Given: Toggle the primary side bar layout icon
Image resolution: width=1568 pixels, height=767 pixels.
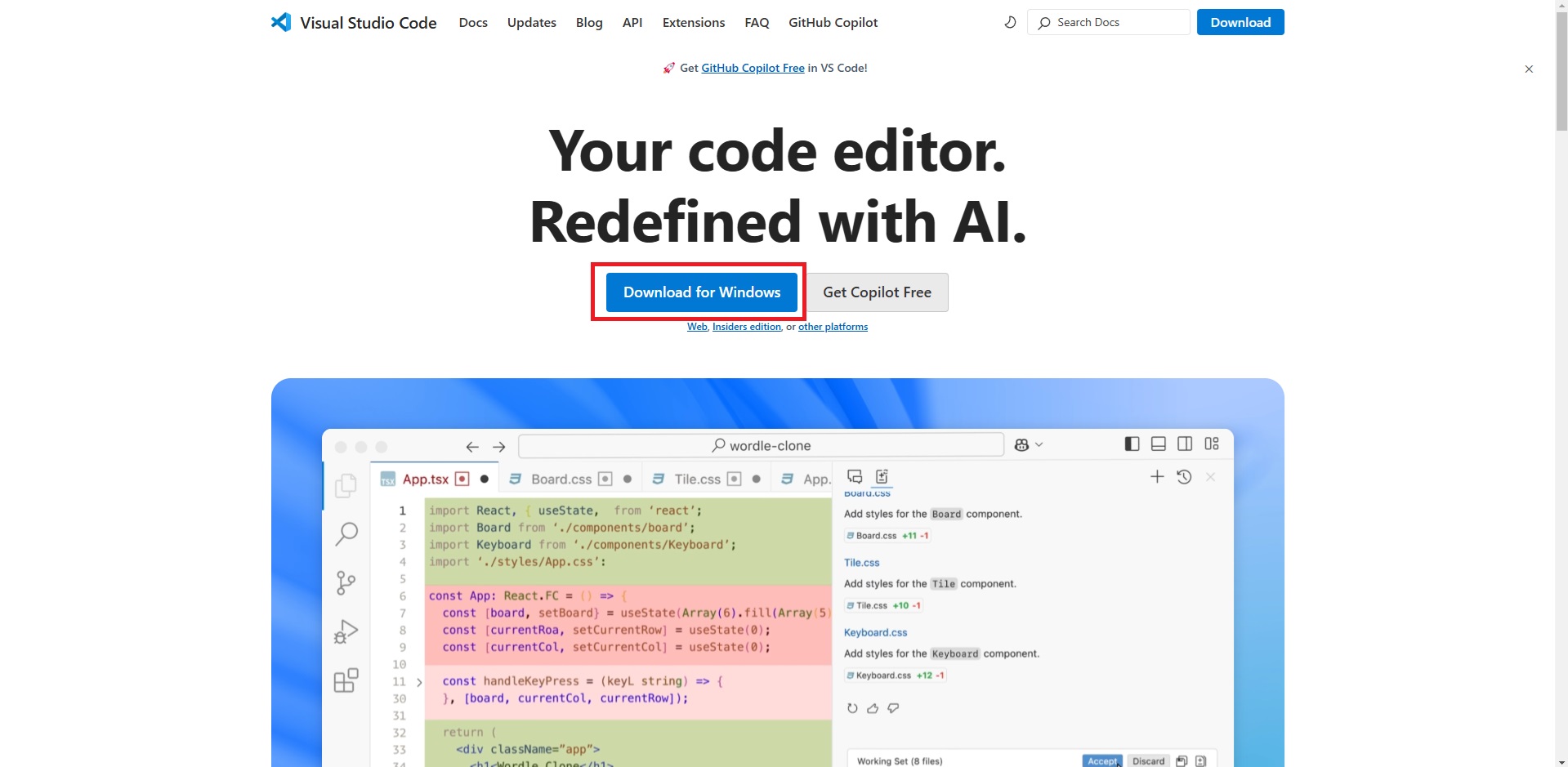Looking at the screenshot, I should (x=1132, y=444).
